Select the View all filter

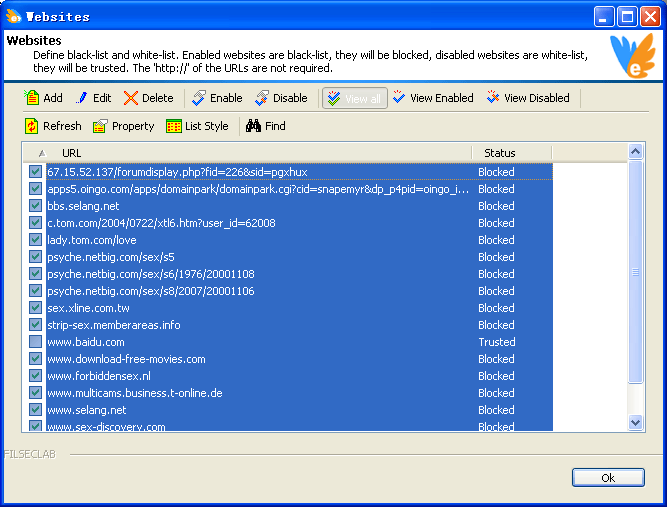pos(353,98)
